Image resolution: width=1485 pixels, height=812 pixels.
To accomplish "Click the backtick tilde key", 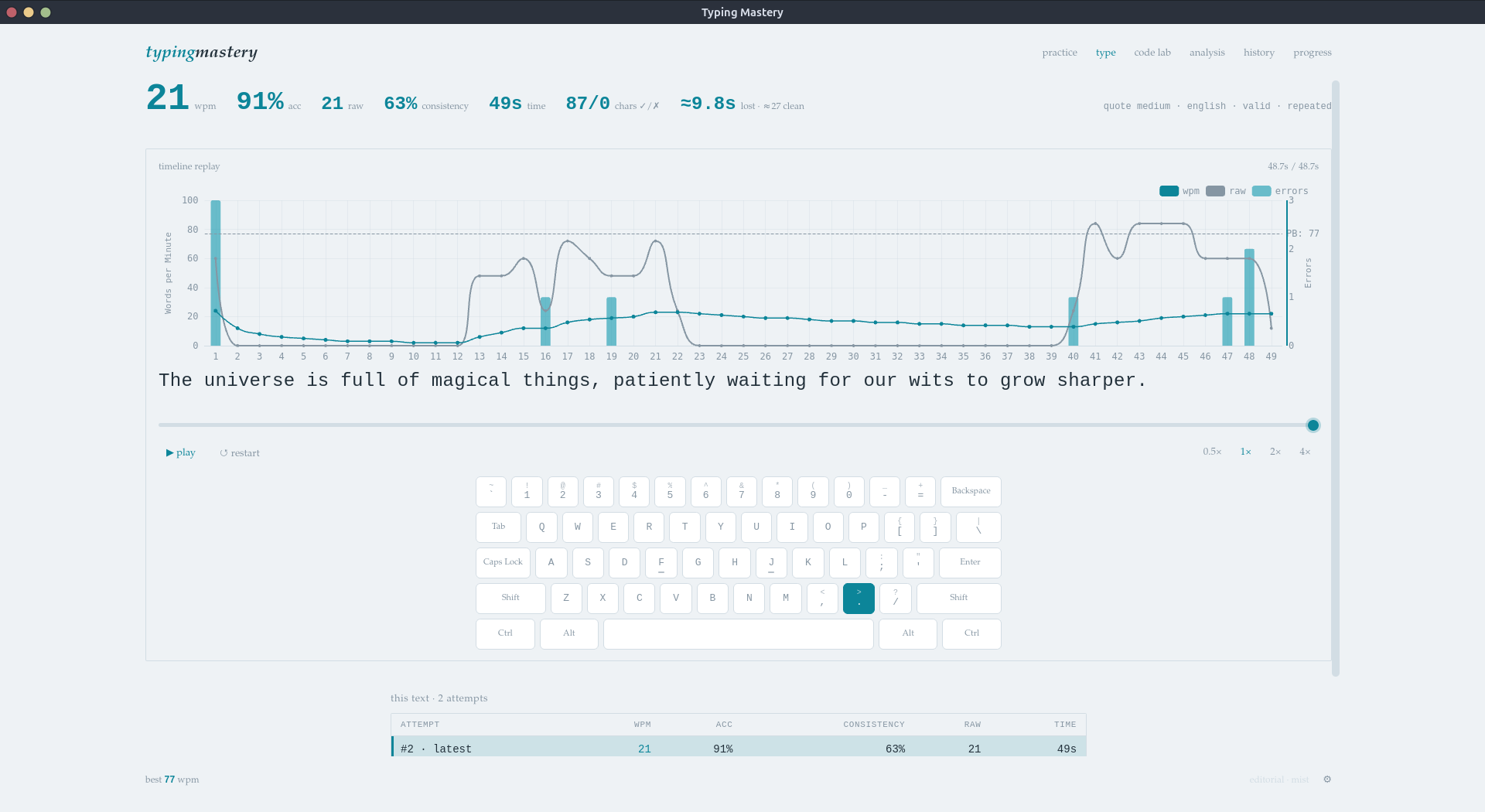I will coord(491,492).
